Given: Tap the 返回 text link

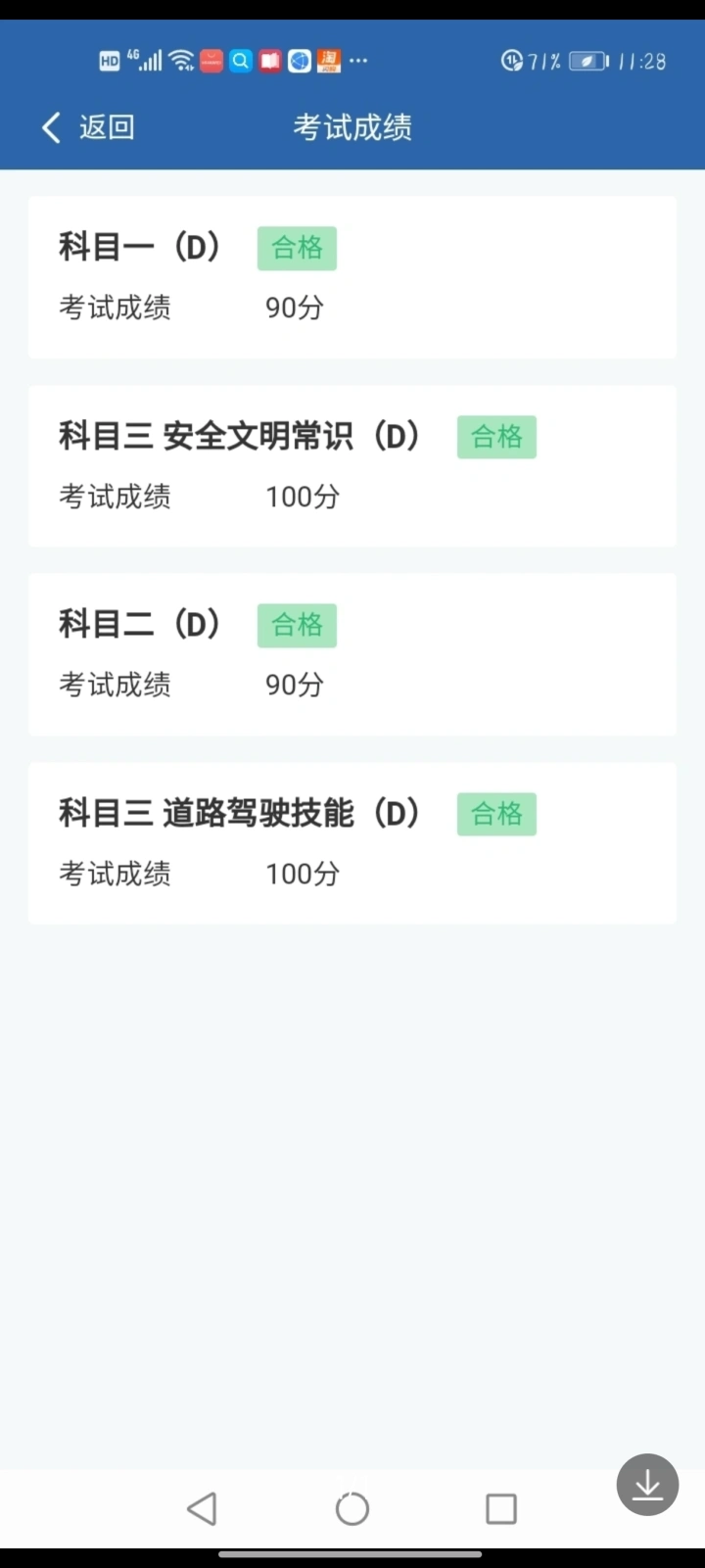Looking at the screenshot, I should [107, 127].
